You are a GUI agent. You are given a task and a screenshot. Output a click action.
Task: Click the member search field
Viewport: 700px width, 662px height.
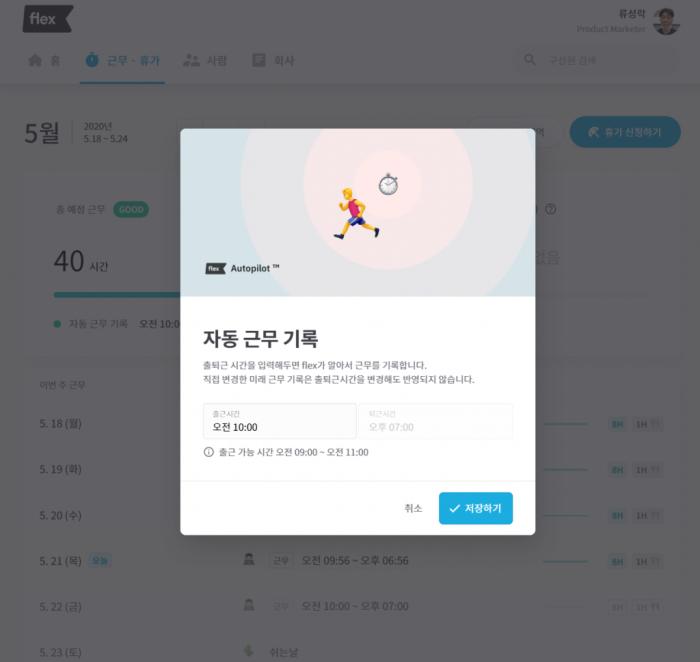598,60
